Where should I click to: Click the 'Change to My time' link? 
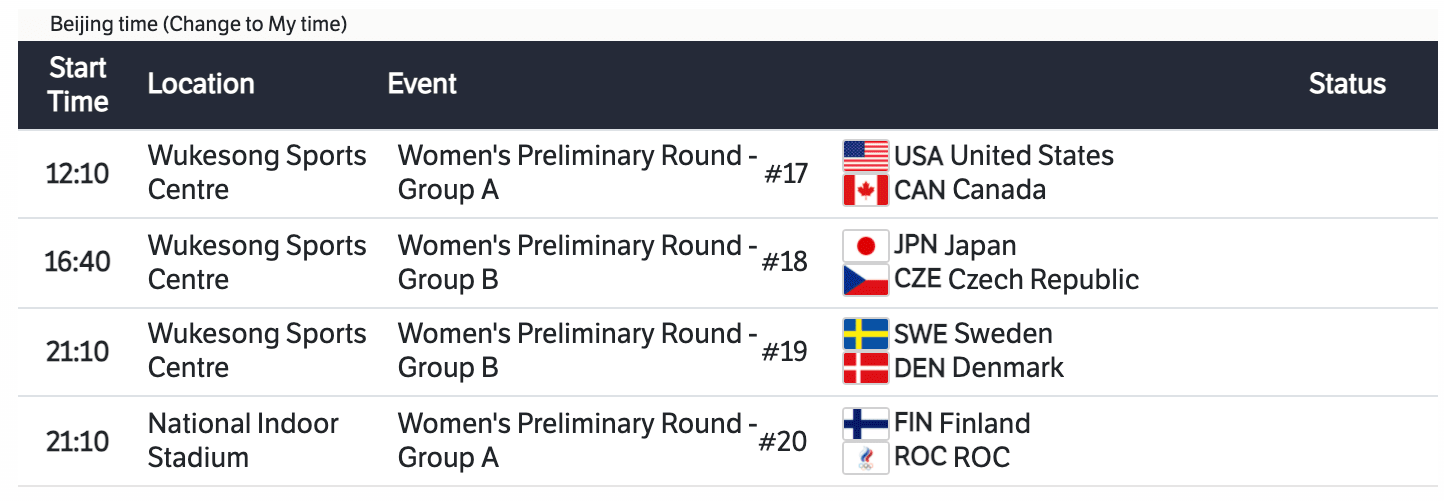click(x=257, y=25)
